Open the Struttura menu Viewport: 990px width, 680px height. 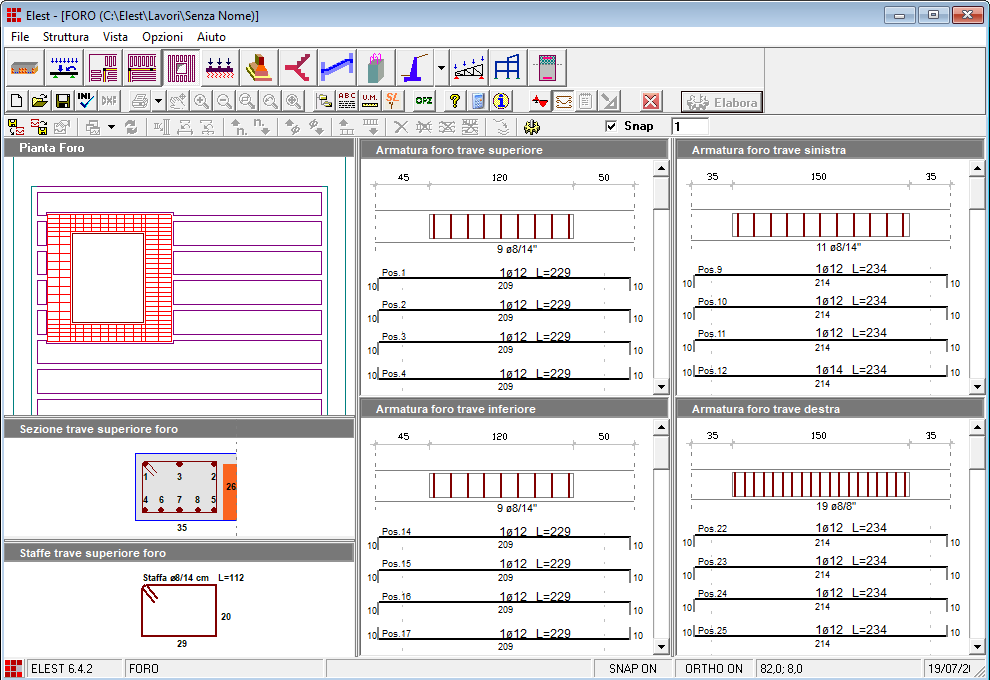pyautogui.click(x=66, y=36)
